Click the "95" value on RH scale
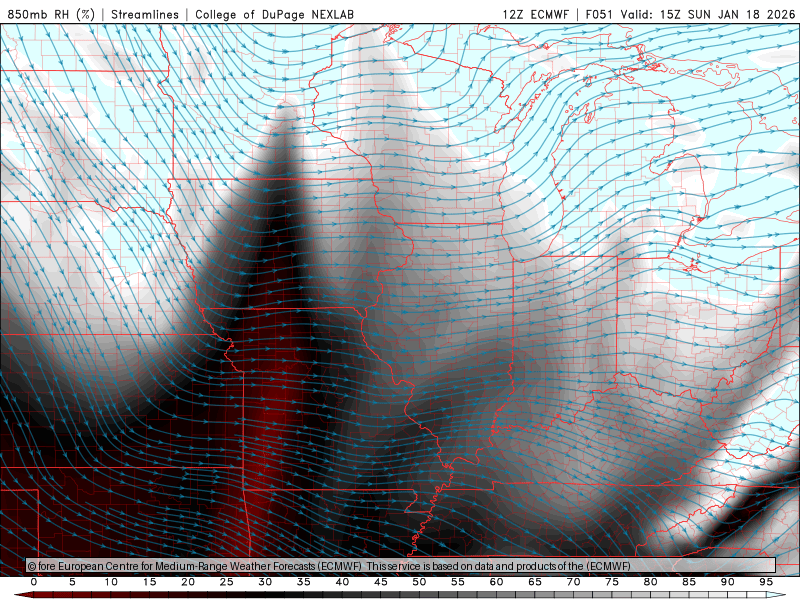This screenshot has width=800, height=600. tap(766, 582)
